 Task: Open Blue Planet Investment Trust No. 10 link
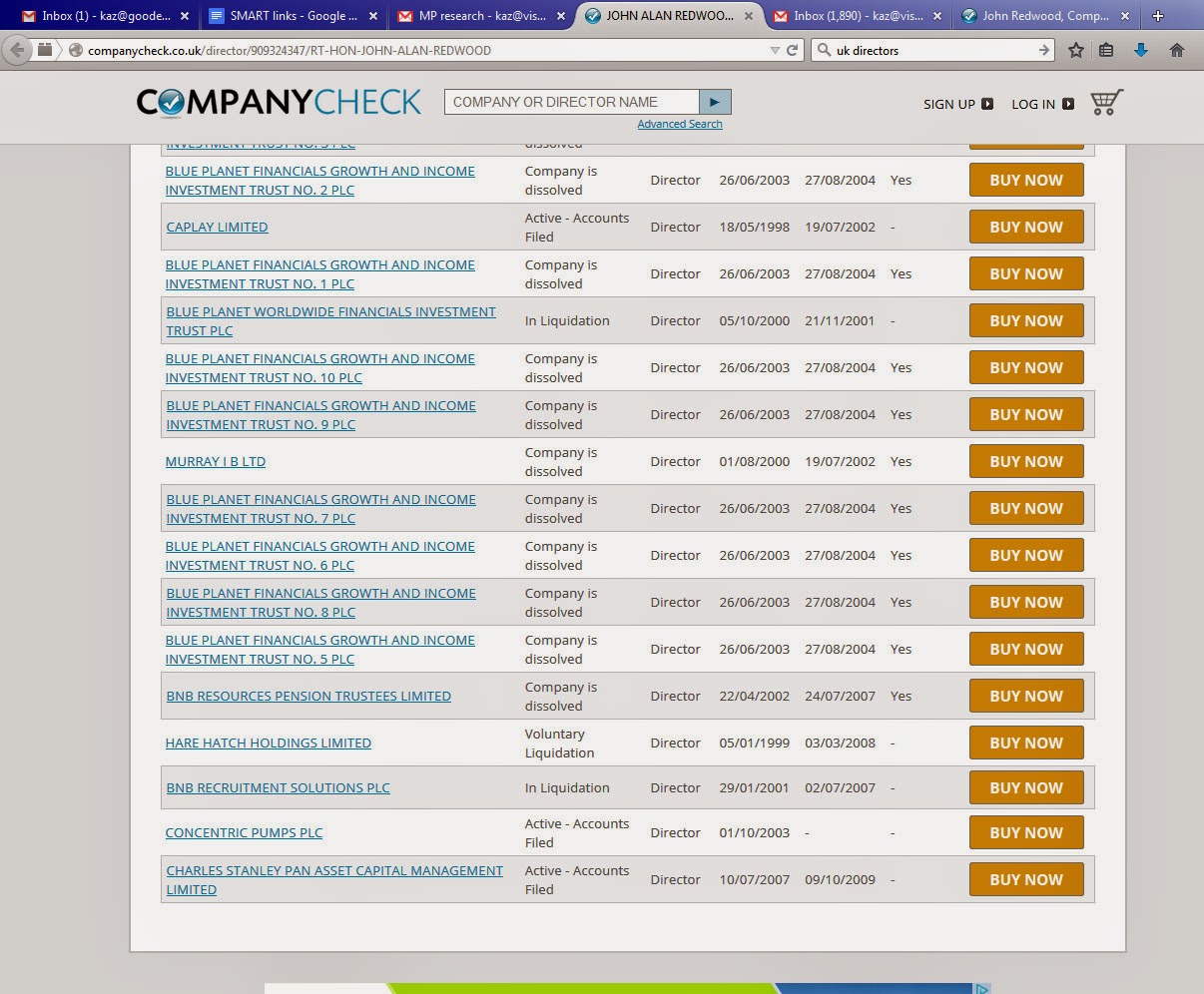(x=320, y=367)
